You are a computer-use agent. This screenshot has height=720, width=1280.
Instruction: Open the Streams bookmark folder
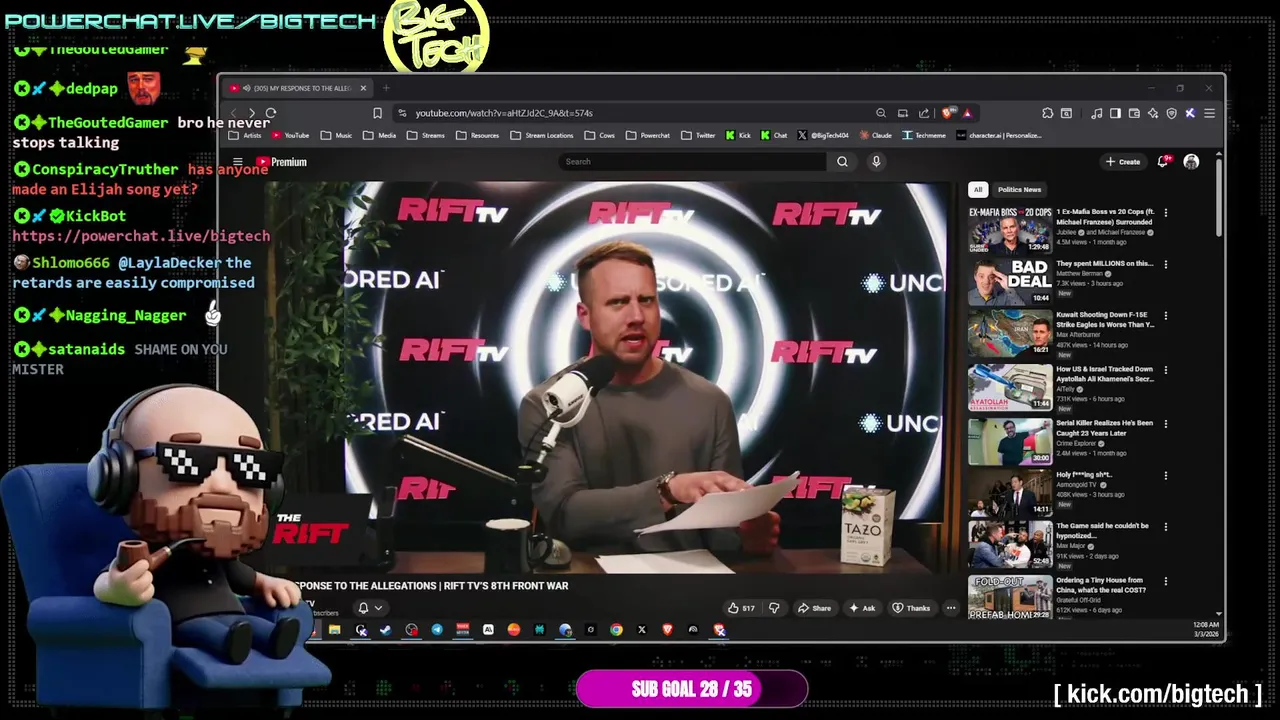(426, 135)
